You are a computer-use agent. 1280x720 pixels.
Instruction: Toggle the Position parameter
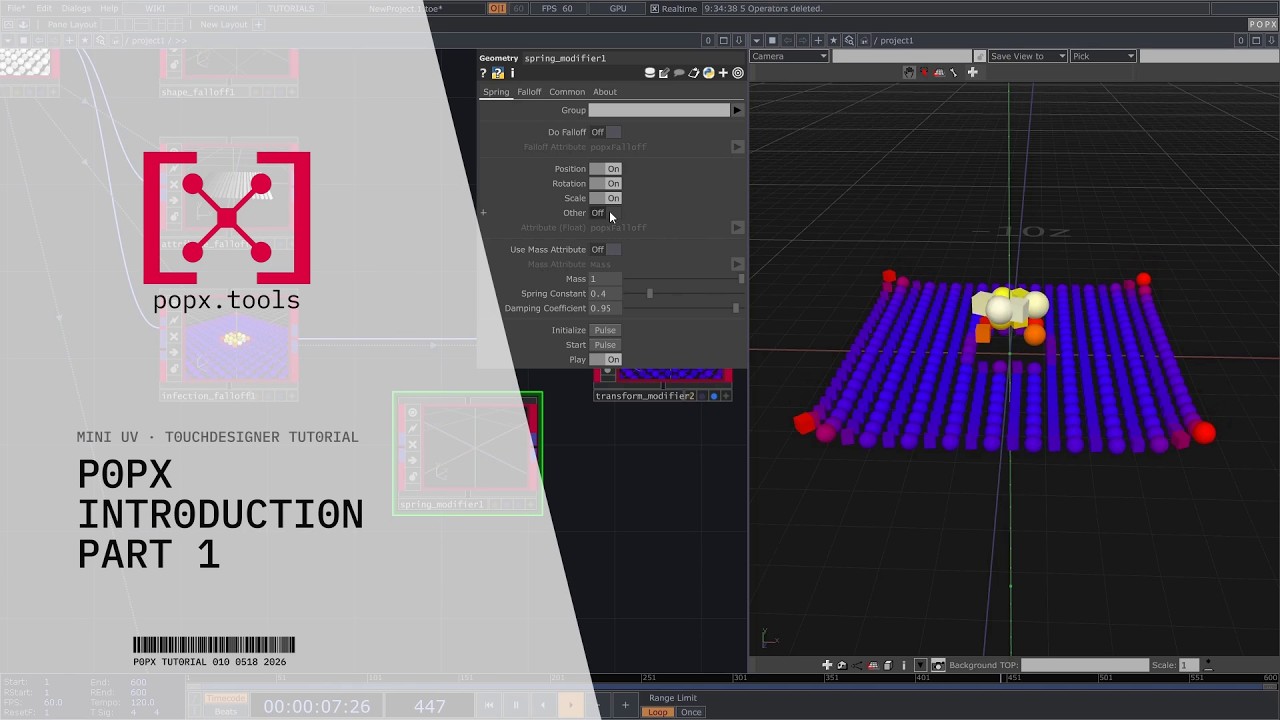click(605, 169)
